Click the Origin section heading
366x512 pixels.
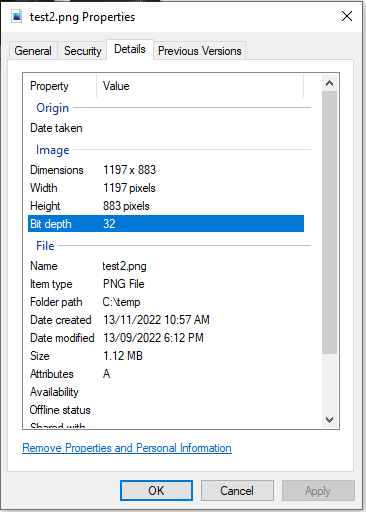[52, 108]
